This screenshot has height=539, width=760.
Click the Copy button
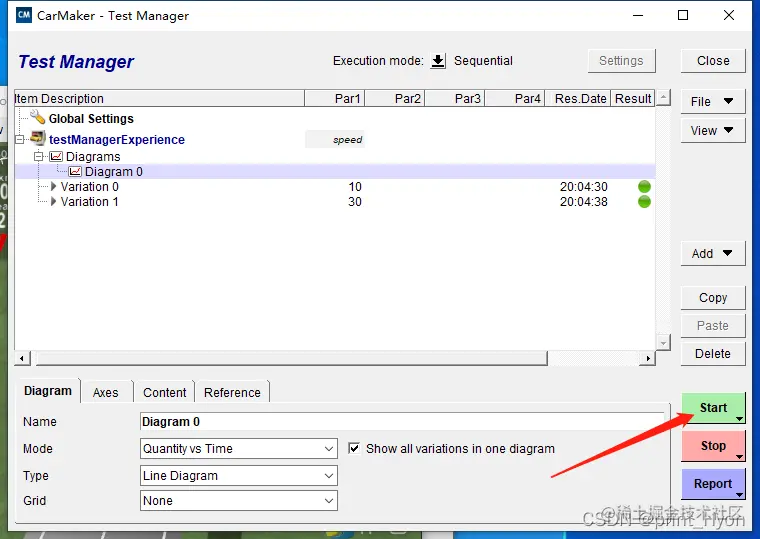tap(713, 298)
